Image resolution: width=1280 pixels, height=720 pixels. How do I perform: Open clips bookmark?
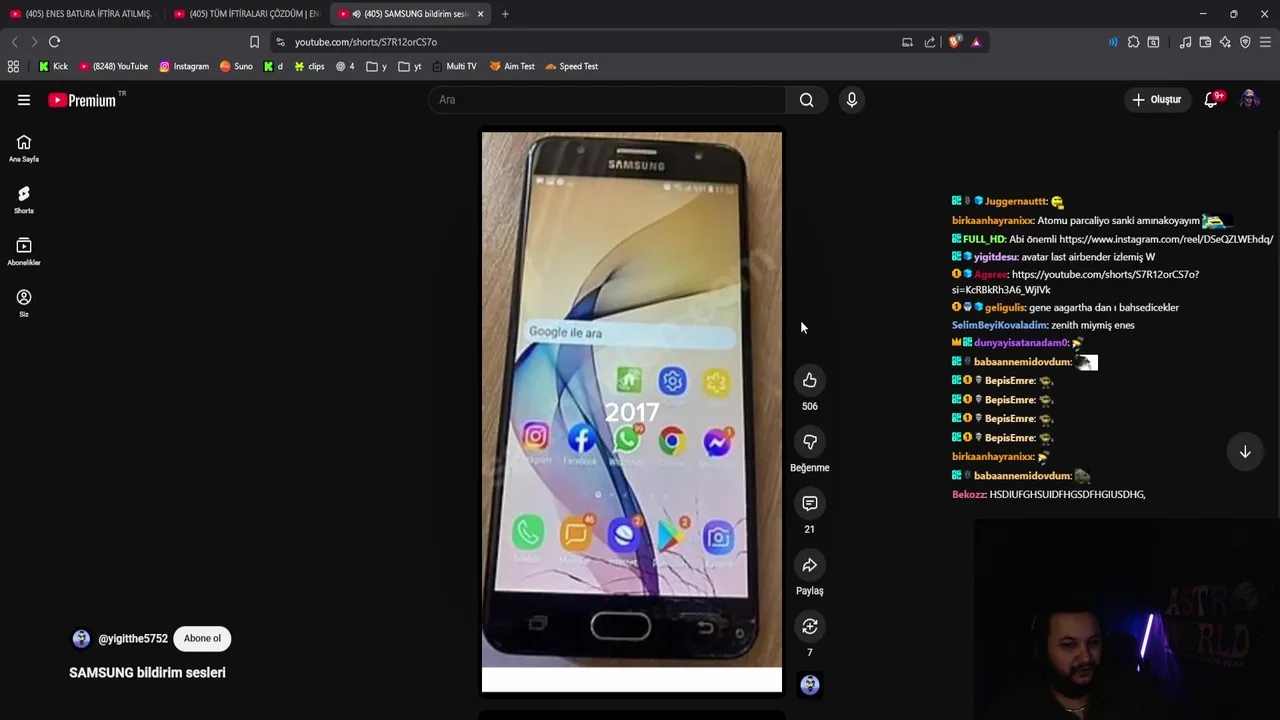click(309, 66)
